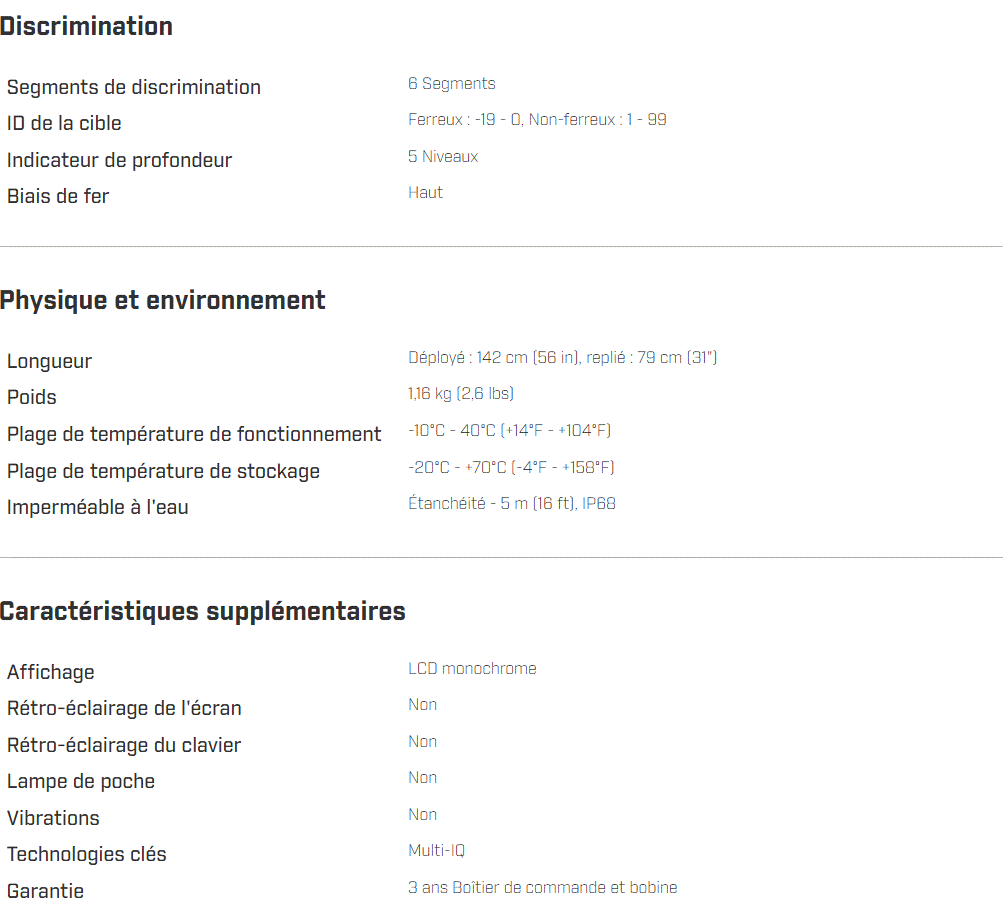Image resolution: width=1004 pixels, height=915 pixels.
Task: Click the Multi-IQ technology value
Action: (x=436, y=851)
